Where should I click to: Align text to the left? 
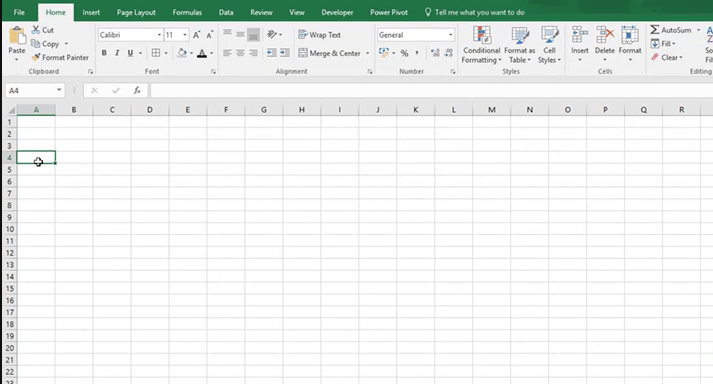(x=227, y=53)
